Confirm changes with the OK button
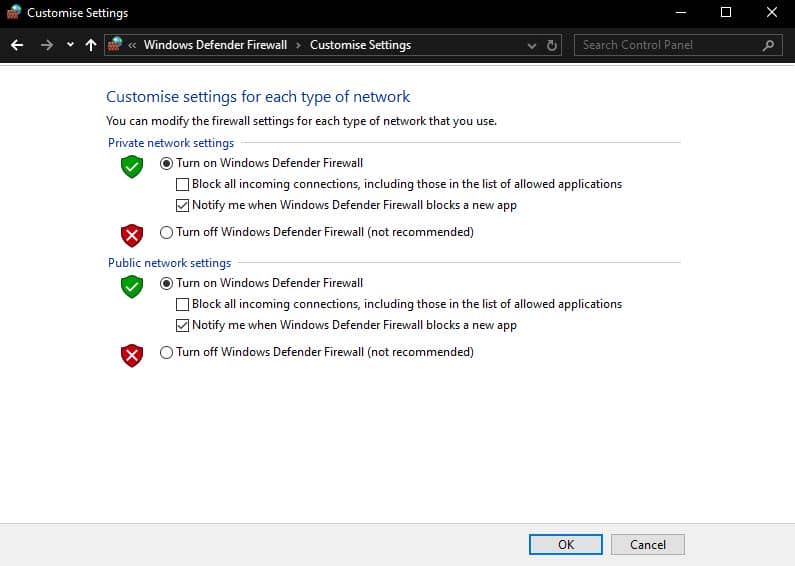This screenshot has width=795, height=566. (x=566, y=544)
